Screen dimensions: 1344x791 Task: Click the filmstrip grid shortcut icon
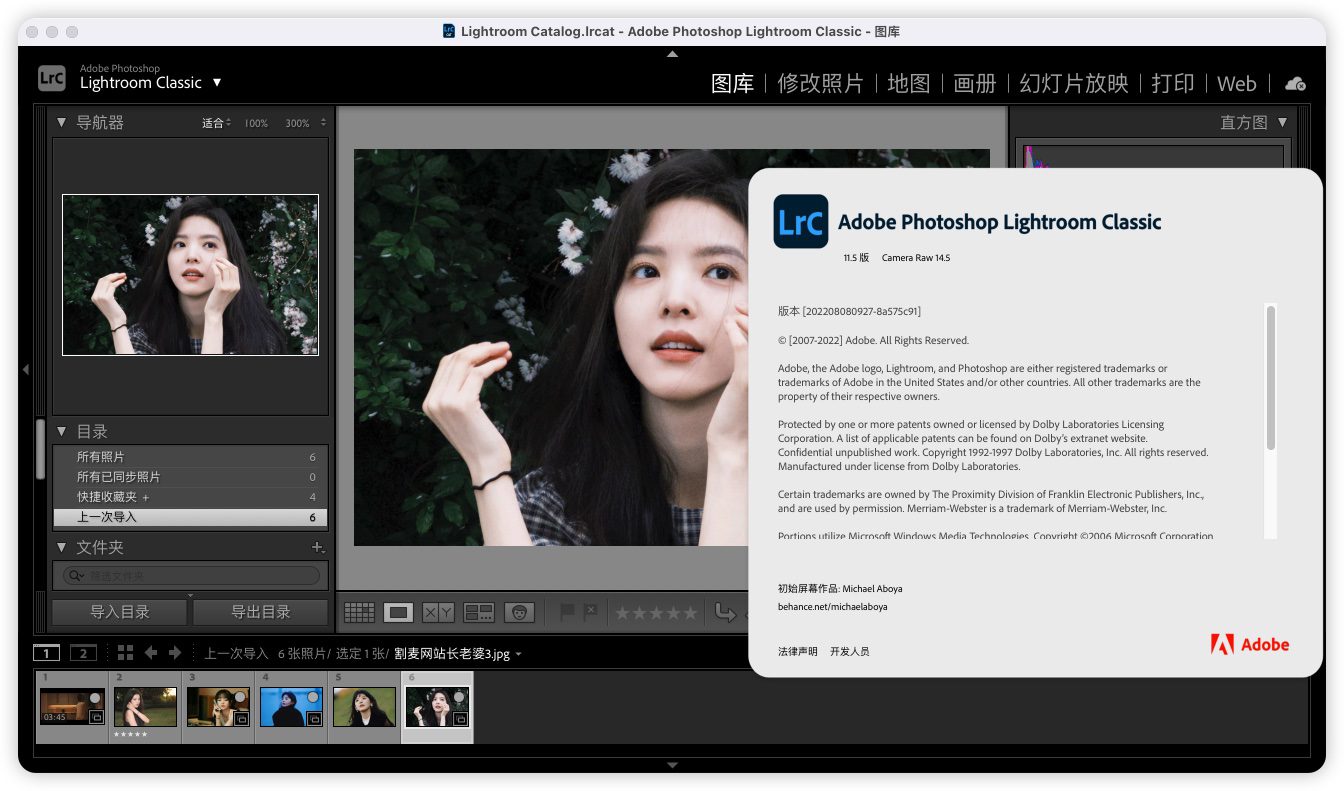125,653
